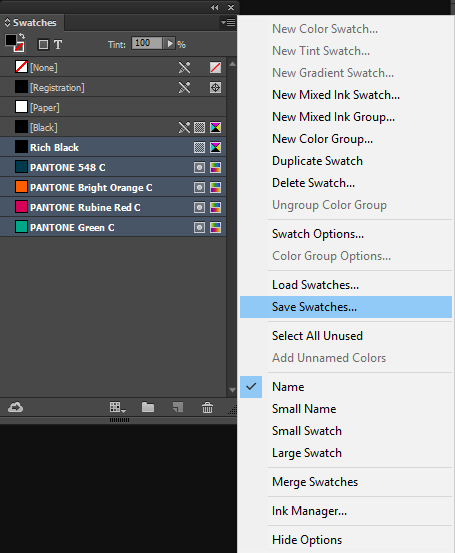This screenshot has width=455, height=553.
Task: Select PANTONE Green C swatch row
Action: 113,227
